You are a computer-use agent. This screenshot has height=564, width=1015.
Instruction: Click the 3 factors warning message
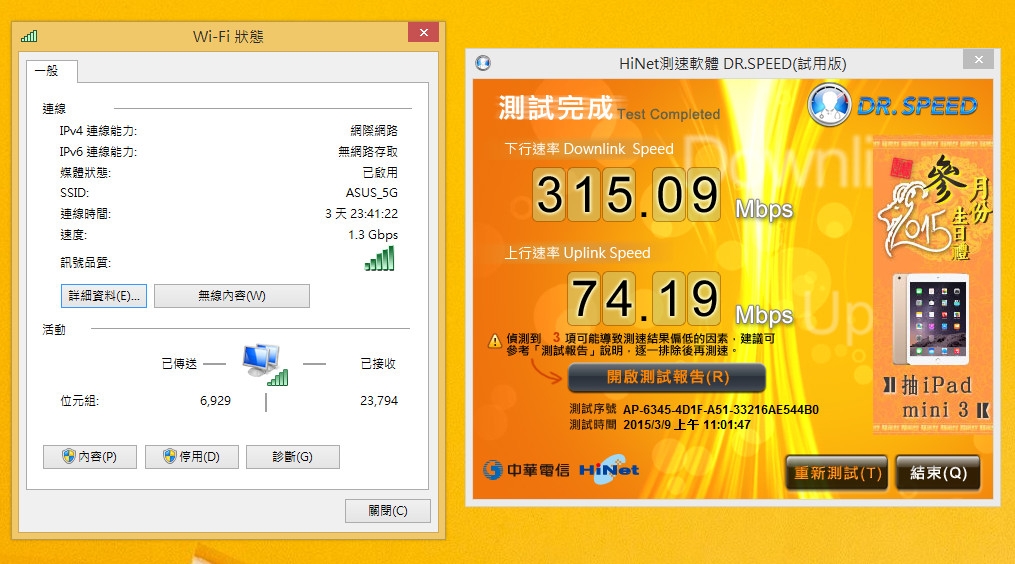click(640, 344)
